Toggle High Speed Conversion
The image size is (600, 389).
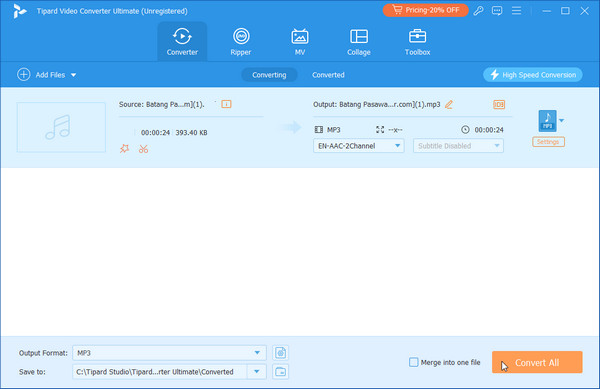pyautogui.click(x=533, y=75)
